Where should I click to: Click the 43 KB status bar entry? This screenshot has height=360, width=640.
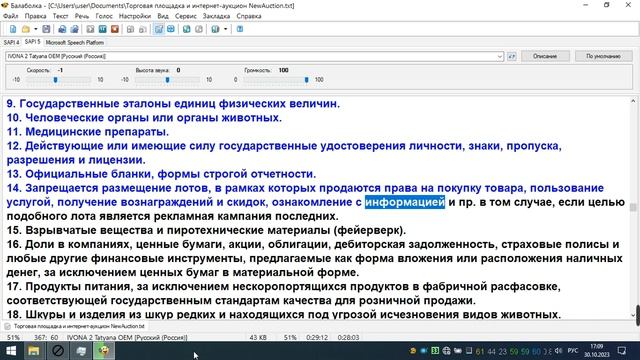(x=258, y=338)
